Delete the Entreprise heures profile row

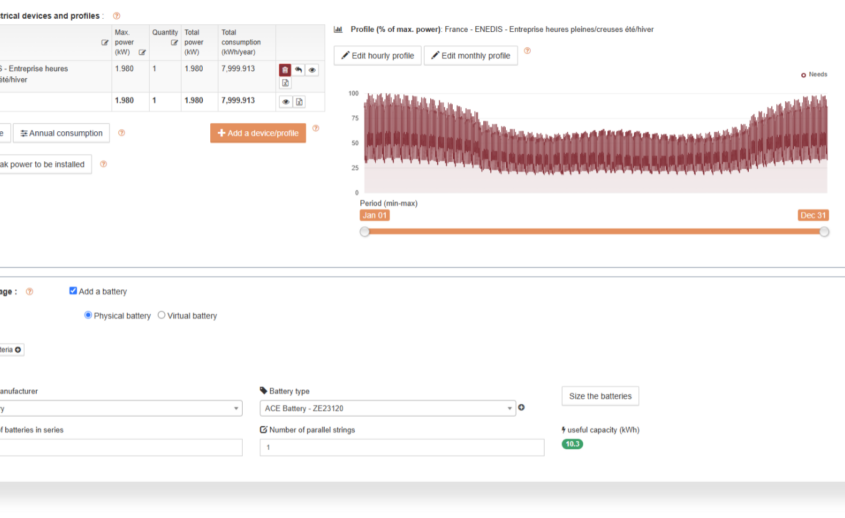click(x=285, y=70)
